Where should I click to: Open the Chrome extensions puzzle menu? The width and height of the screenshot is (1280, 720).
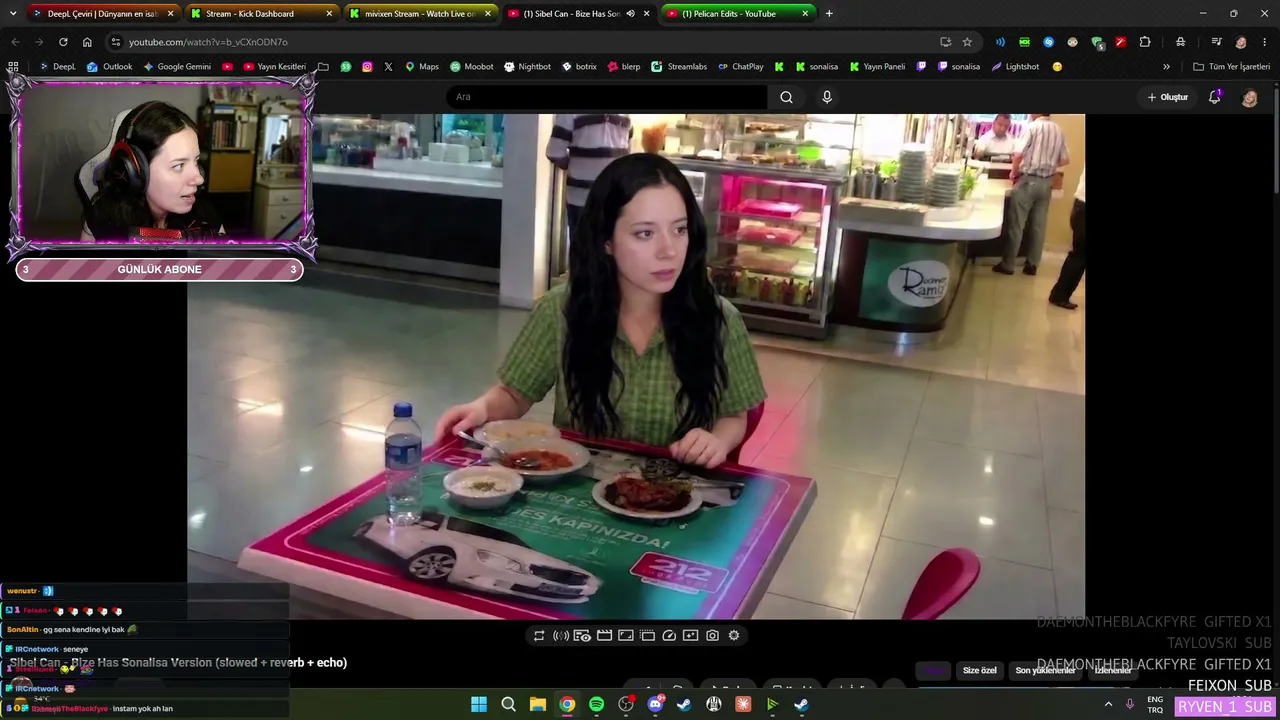point(1145,42)
